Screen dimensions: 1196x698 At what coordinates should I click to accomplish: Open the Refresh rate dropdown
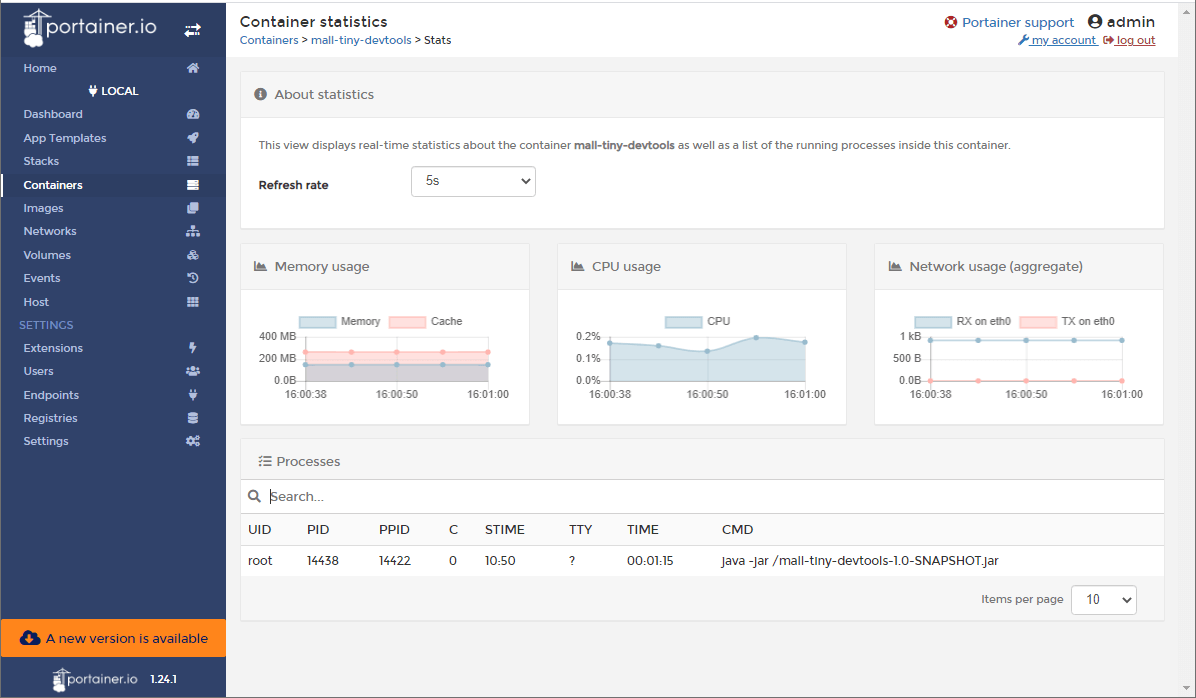point(473,182)
